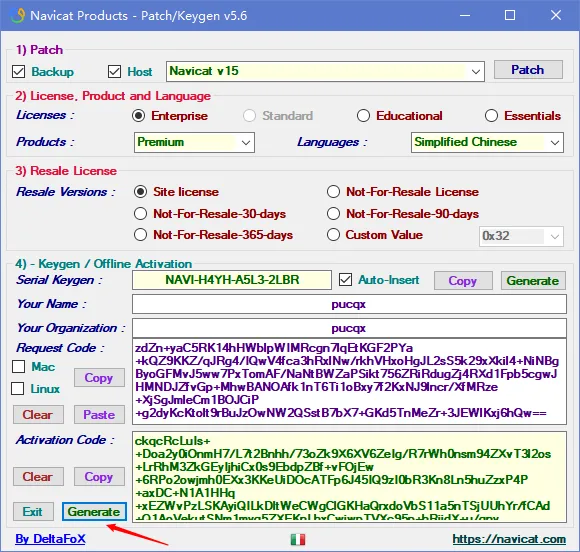Generate a new serial key
Image resolution: width=580 pixels, height=552 pixels.
click(533, 280)
